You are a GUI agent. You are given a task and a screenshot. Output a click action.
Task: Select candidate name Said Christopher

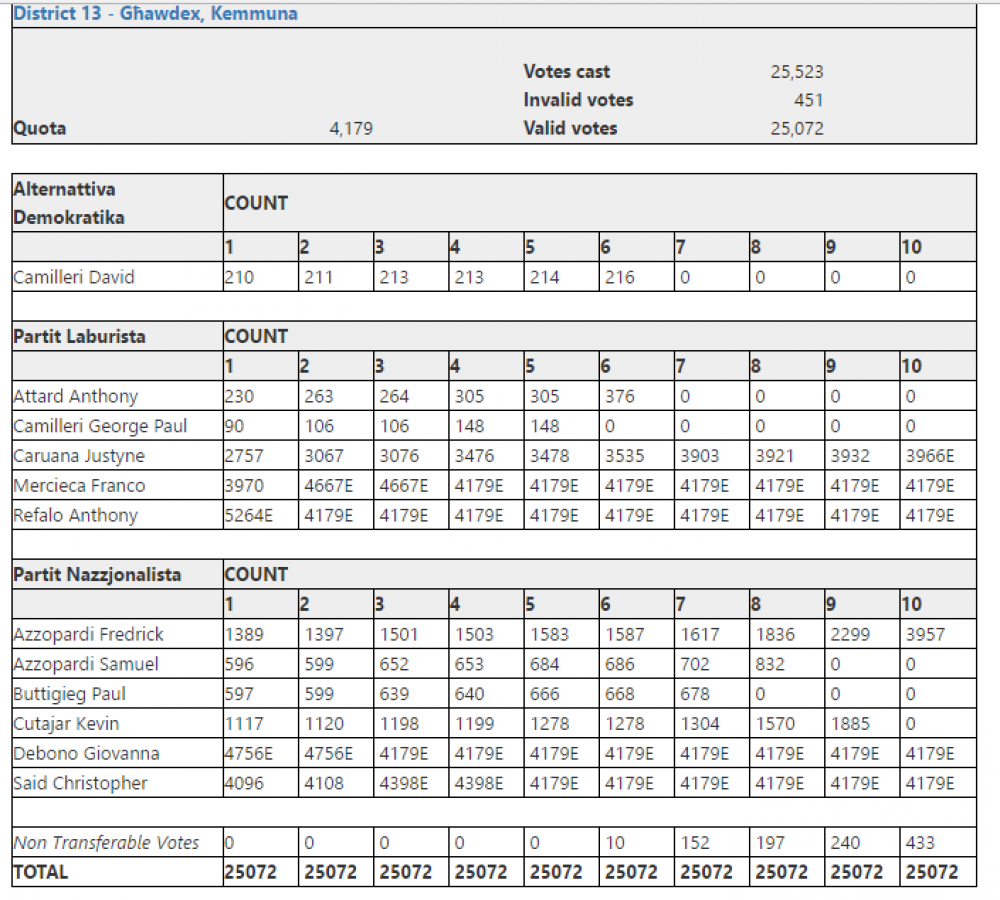click(x=80, y=783)
